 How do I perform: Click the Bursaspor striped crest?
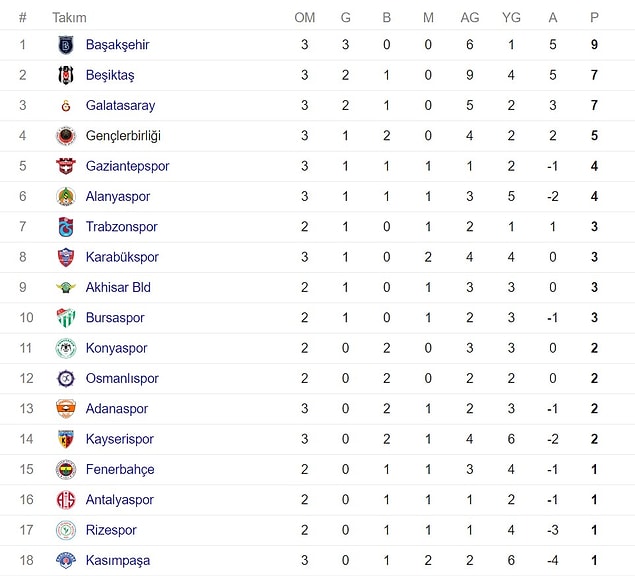pyautogui.click(x=66, y=318)
